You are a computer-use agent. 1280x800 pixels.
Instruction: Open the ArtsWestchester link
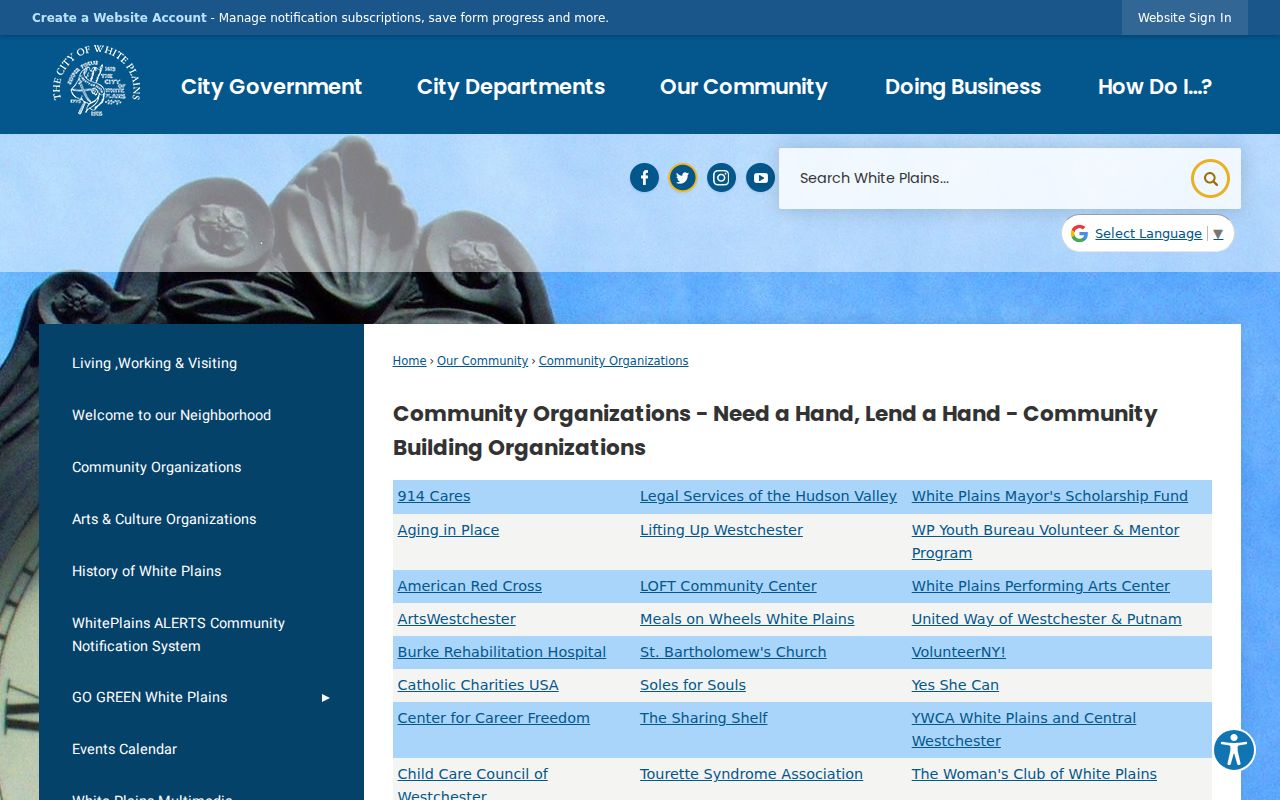pyautogui.click(x=457, y=619)
